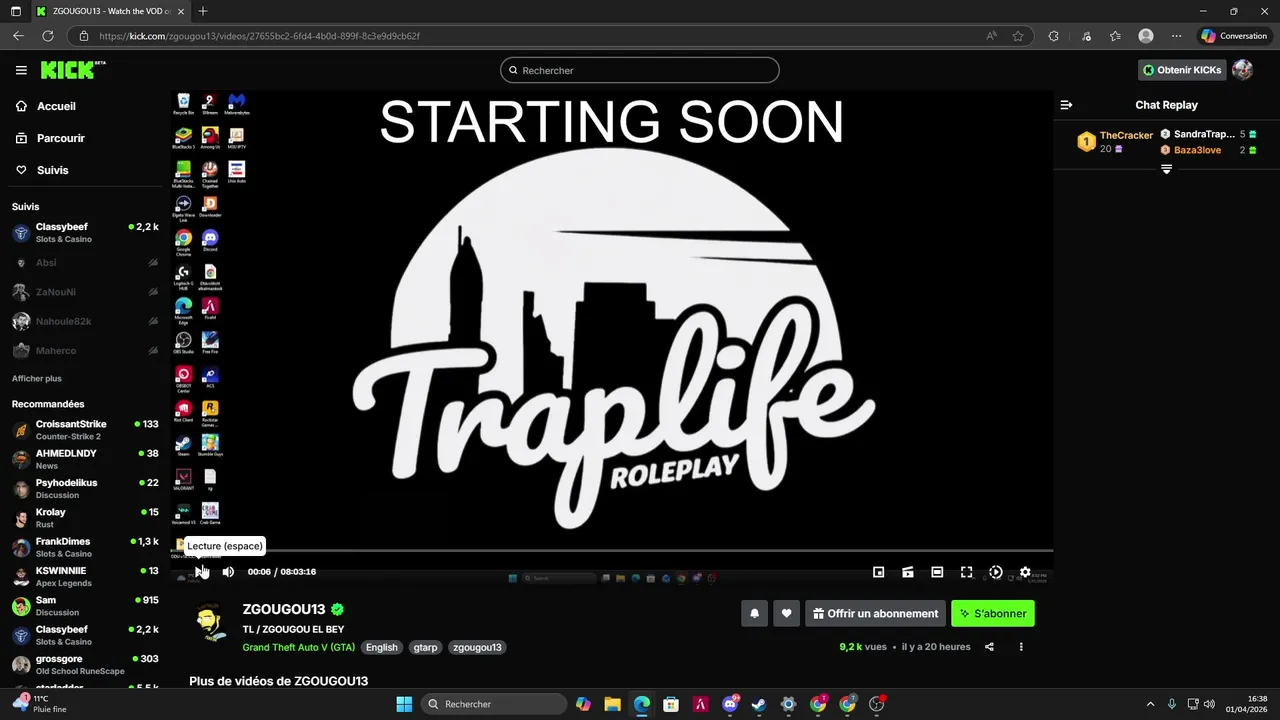Click Offrir un abonnement button

876,613
